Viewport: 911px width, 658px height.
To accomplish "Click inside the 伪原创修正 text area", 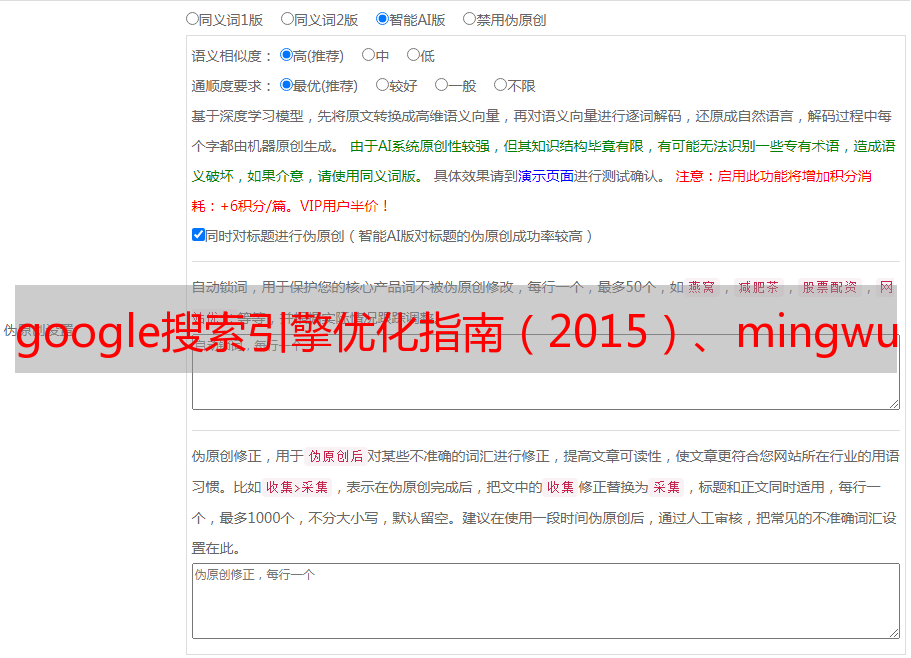I will tap(546, 601).
